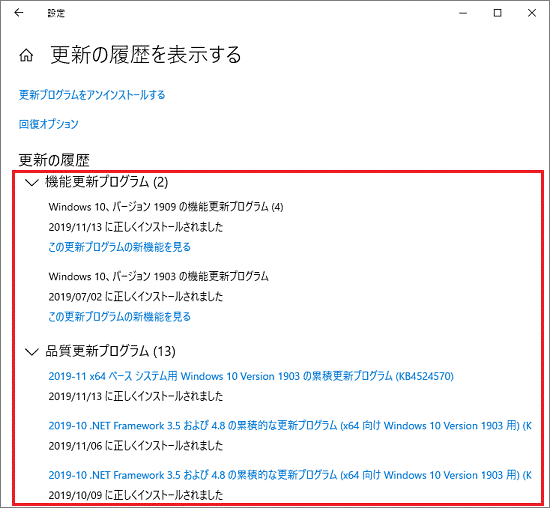Image resolution: width=550 pixels, height=508 pixels.
Task: Go back with the arrow icon
Action: pyautogui.click(x=19, y=13)
